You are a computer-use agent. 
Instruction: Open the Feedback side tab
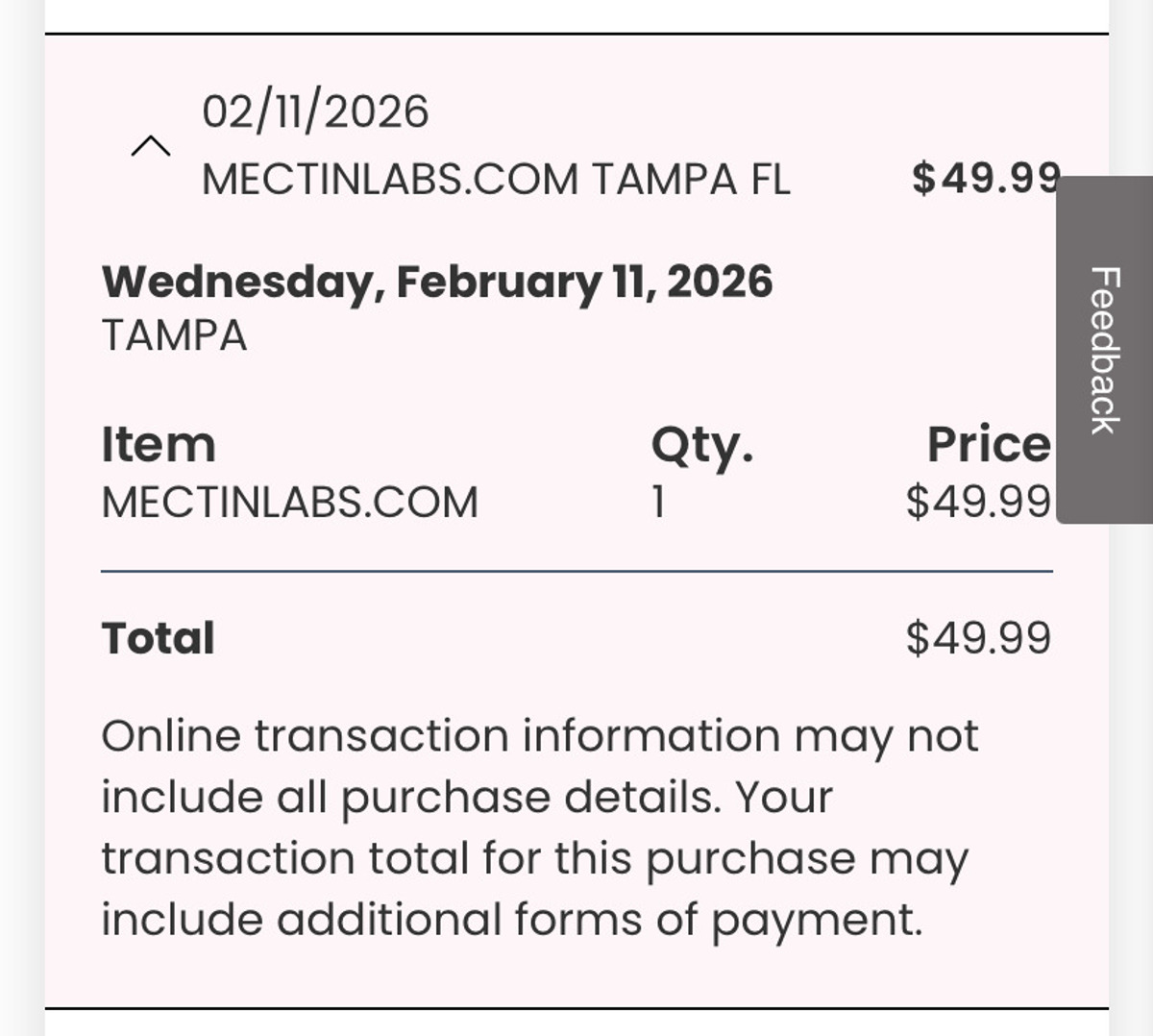coord(1105,350)
